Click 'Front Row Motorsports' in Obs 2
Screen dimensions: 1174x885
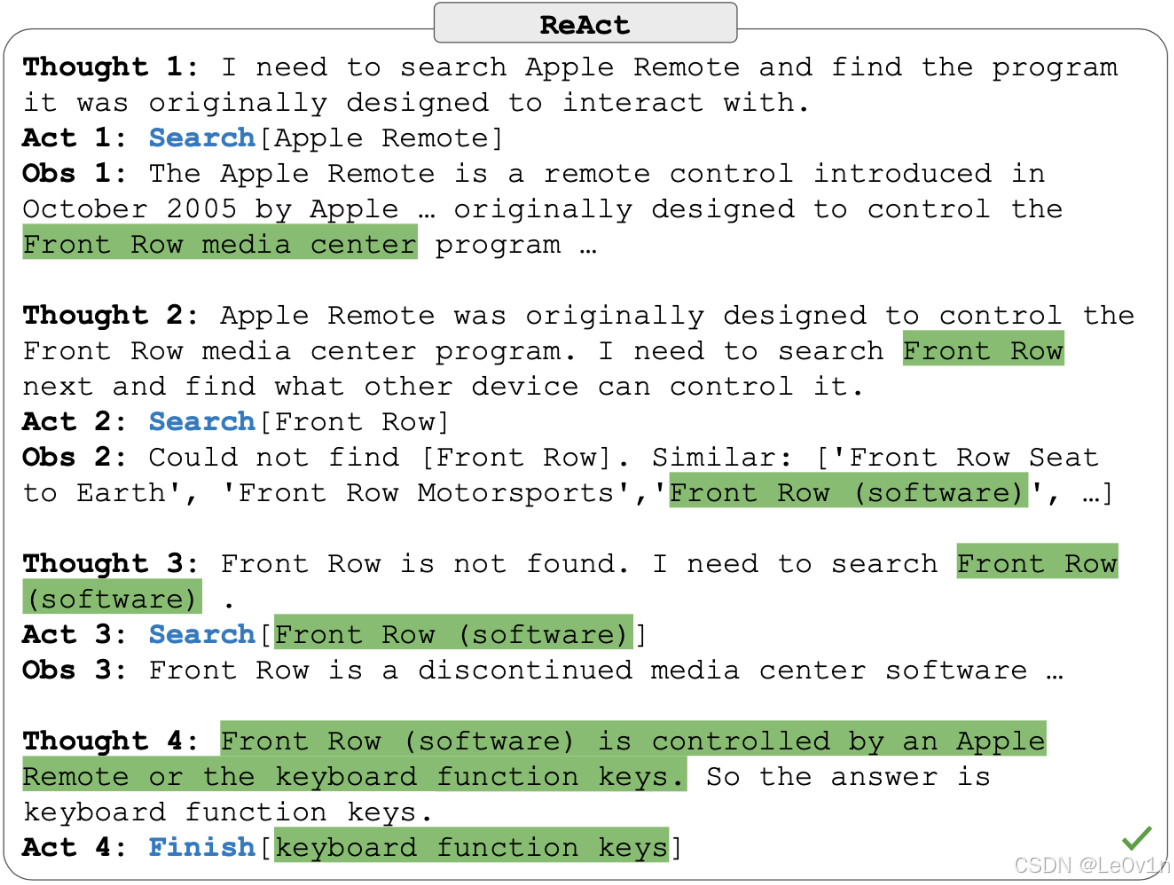click(x=427, y=493)
